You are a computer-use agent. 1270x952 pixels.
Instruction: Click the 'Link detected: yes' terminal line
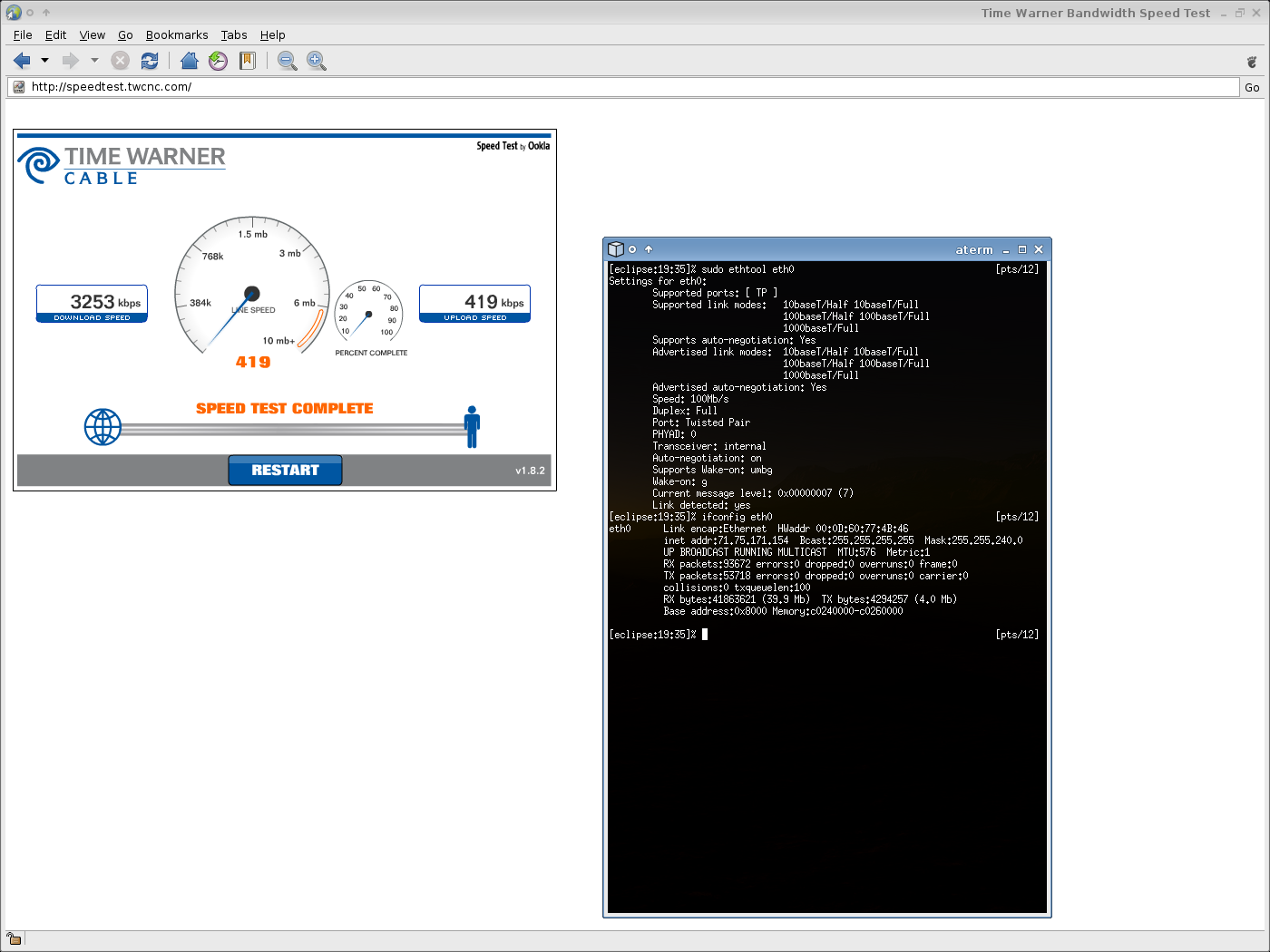(x=701, y=505)
